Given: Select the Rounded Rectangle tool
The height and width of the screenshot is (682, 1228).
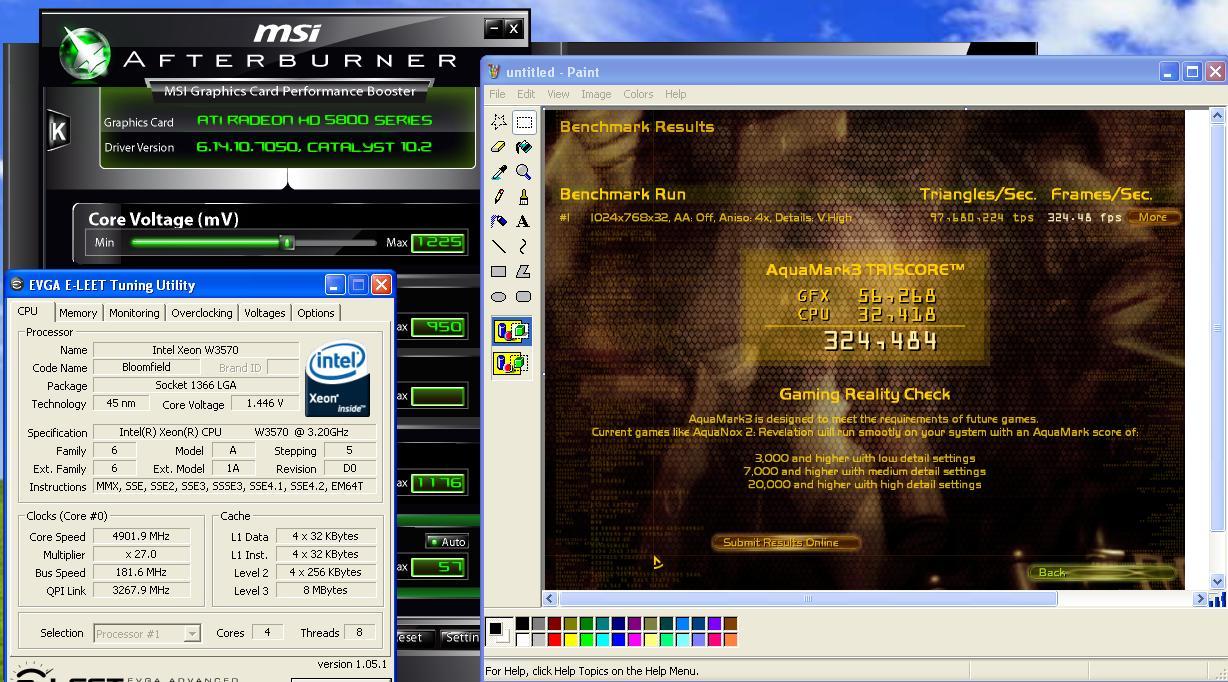Looking at the screenshot, I should tap(524, 296).
